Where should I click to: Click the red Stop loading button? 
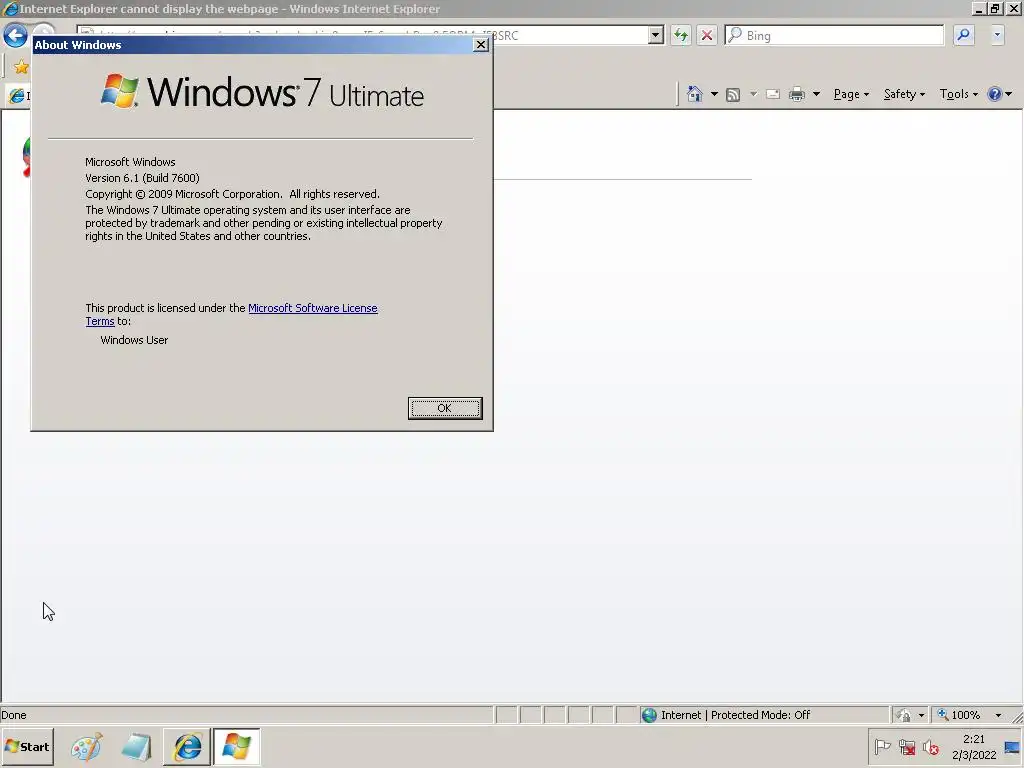pyautogui.click(x=707, y=35)
